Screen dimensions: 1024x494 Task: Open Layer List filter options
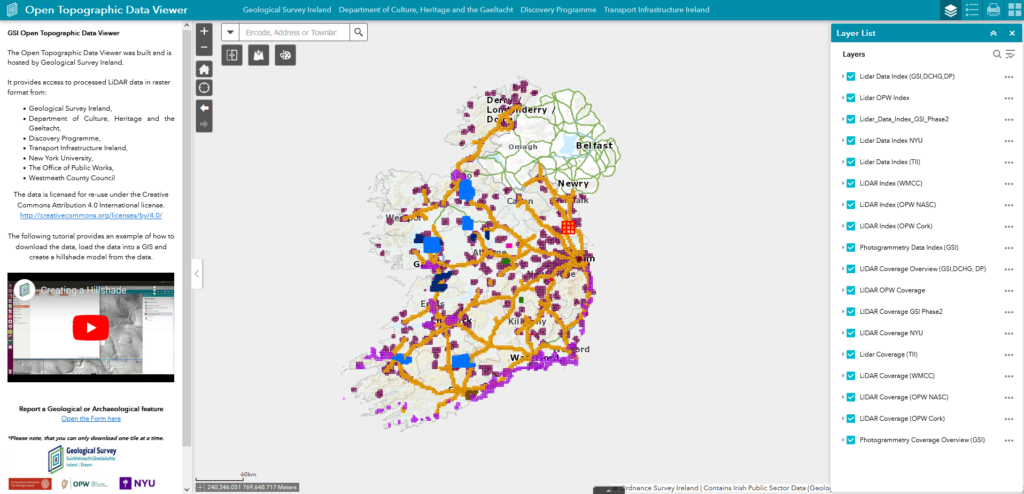point(1010,54)
